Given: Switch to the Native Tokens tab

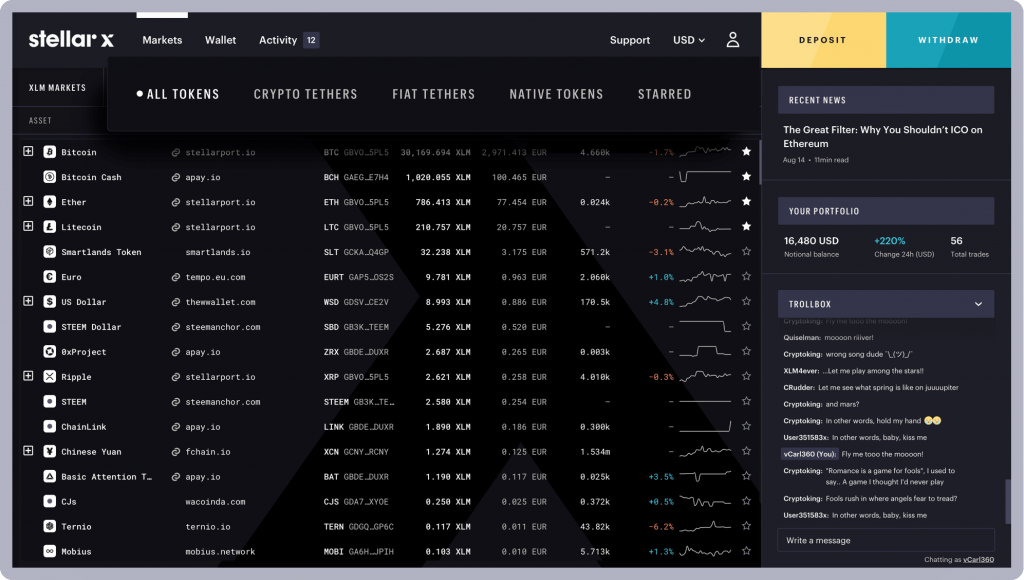Looking at the screenshot, I should tap(556, 94).
